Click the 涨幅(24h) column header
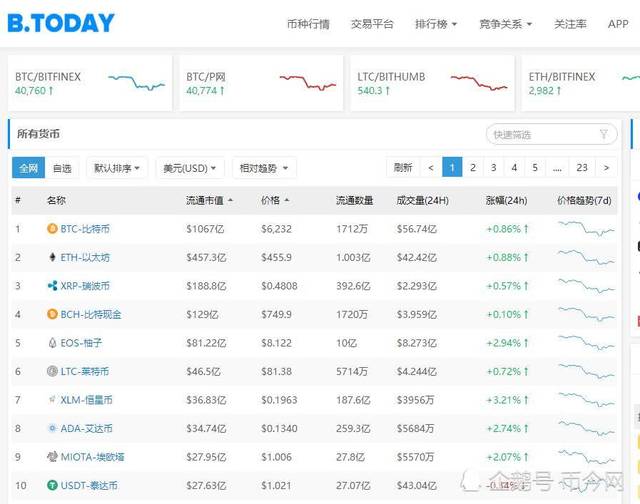 pyautogui.click(x=506, y=200)
